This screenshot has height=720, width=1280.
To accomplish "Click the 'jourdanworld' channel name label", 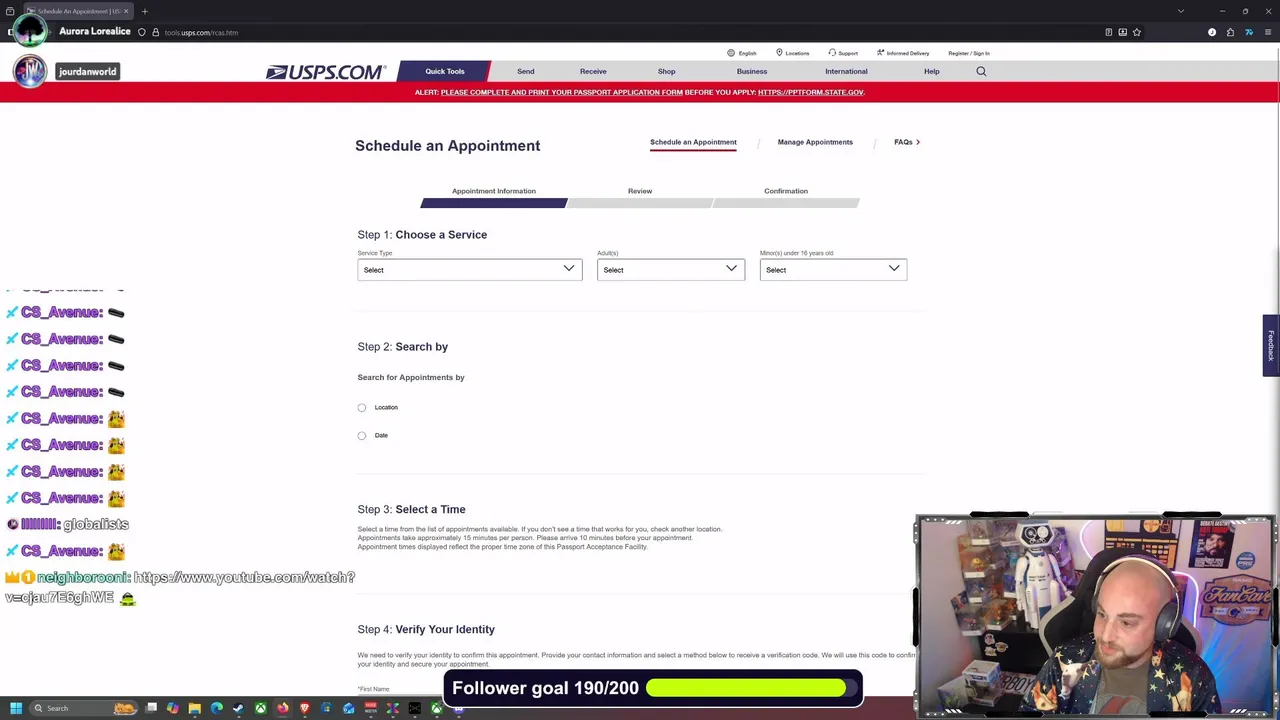I will click(x=87, y=71).
